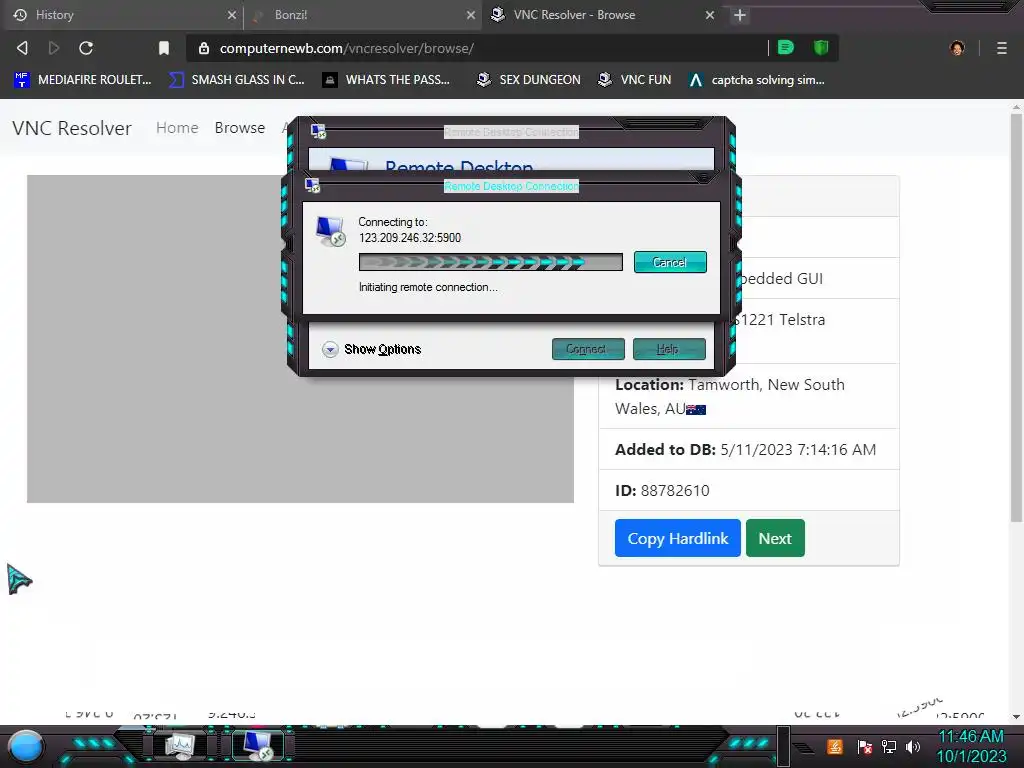Open the green shield extension icon
This screenshot has width=1024, height=768.
point(821,47)
